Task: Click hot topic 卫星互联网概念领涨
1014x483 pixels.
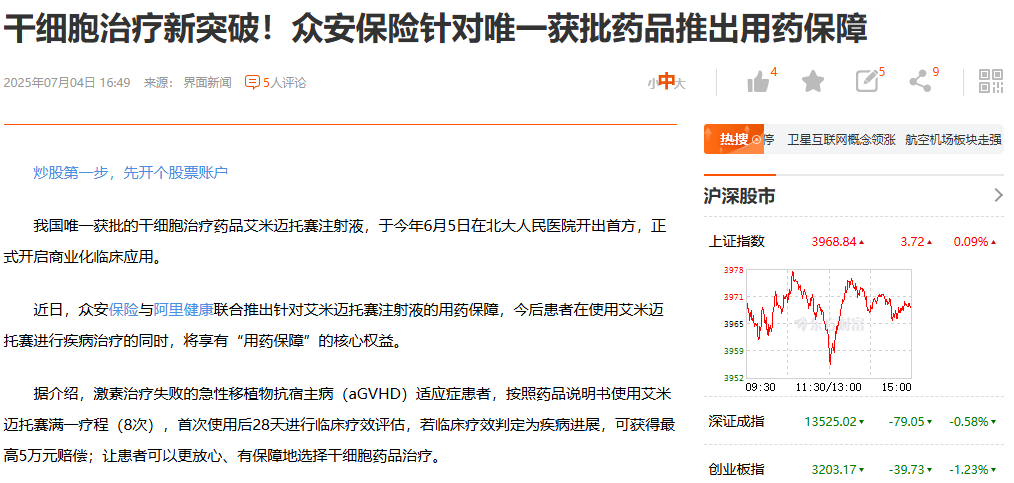Action: 840,140
